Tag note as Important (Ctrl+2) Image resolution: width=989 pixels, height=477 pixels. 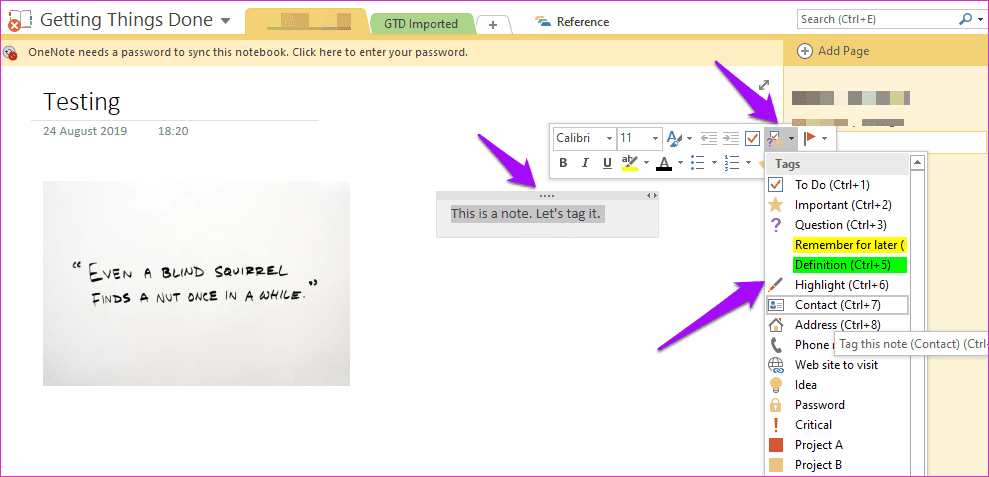point(837,205)
